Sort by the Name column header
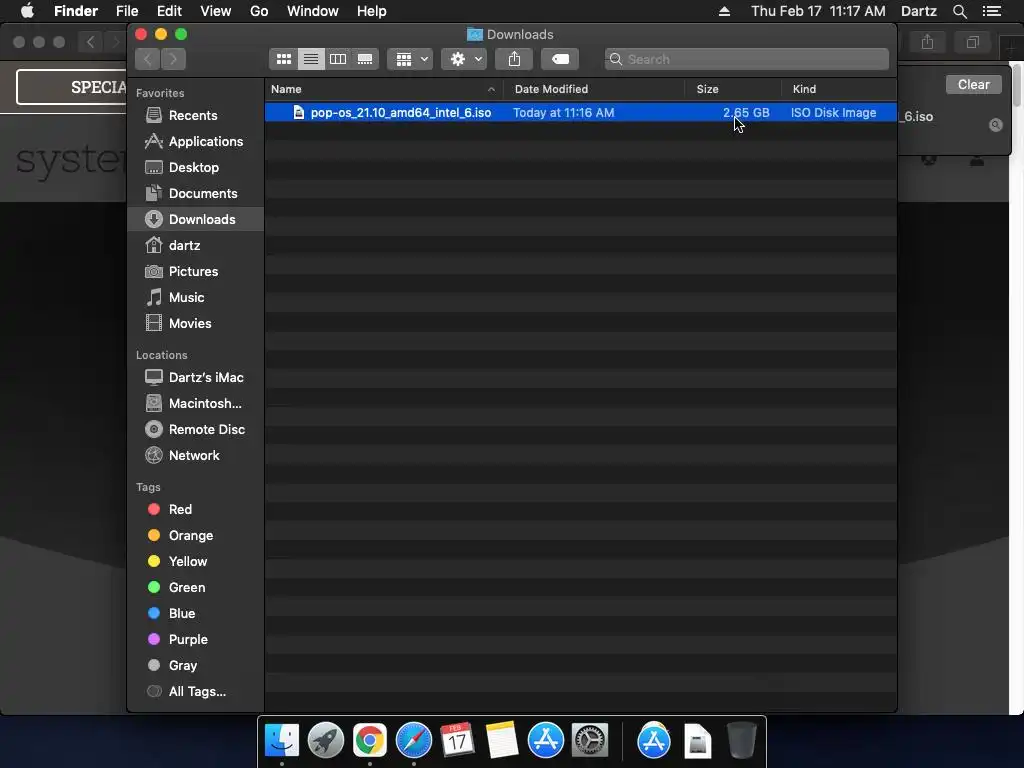This screenshot has height=768, width=1024. point(383,89)
